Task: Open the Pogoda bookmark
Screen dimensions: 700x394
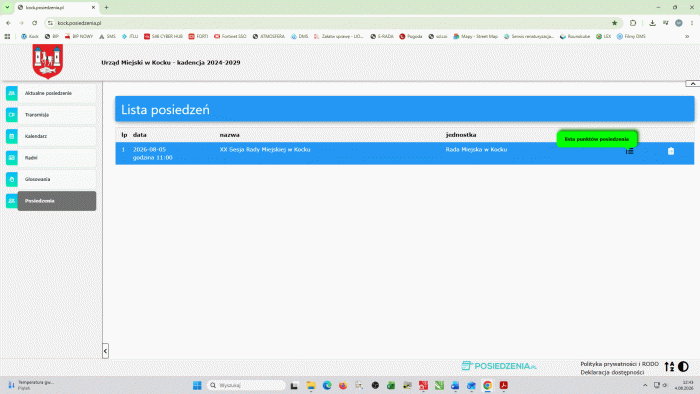Action: (411, 37)
